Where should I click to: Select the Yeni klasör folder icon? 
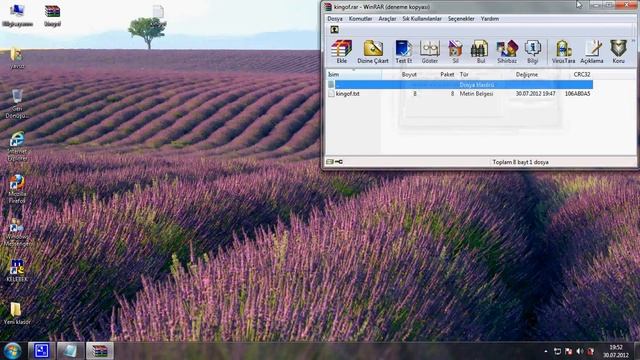click(17, 313)
